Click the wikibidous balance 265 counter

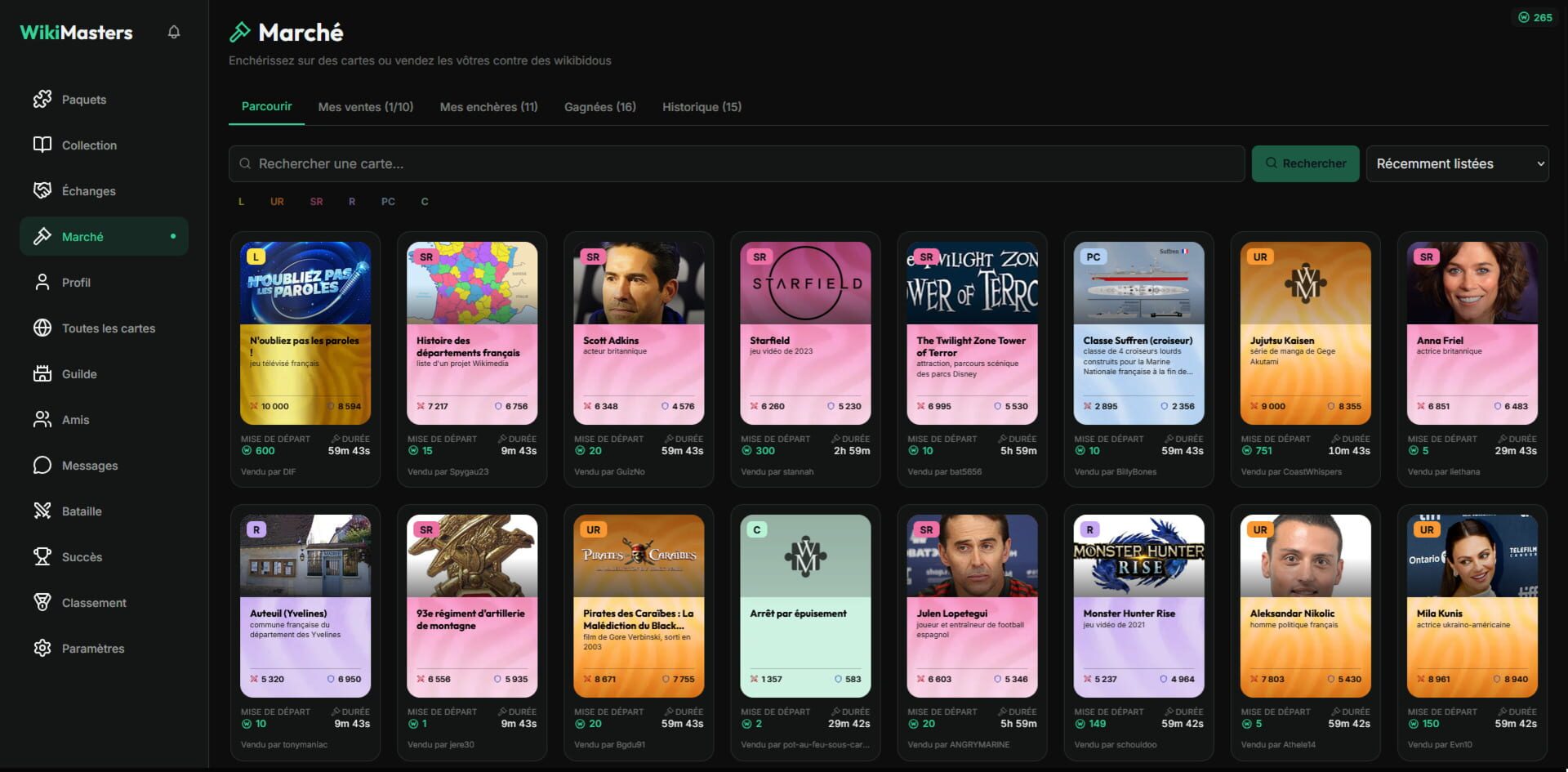pos(1535,17)
